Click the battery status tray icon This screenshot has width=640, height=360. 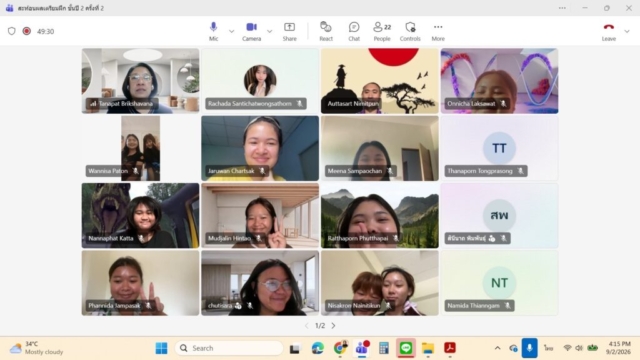click(593, 348)
